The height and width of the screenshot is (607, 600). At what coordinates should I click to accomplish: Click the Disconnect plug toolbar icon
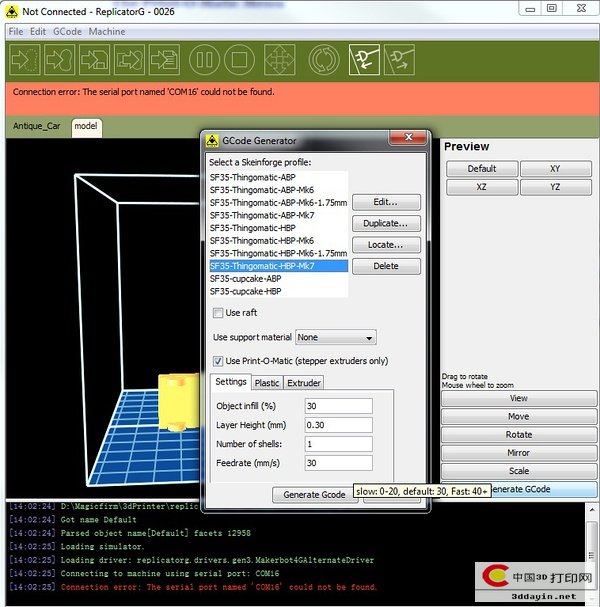pyautogui.click(x=399, y=60)
